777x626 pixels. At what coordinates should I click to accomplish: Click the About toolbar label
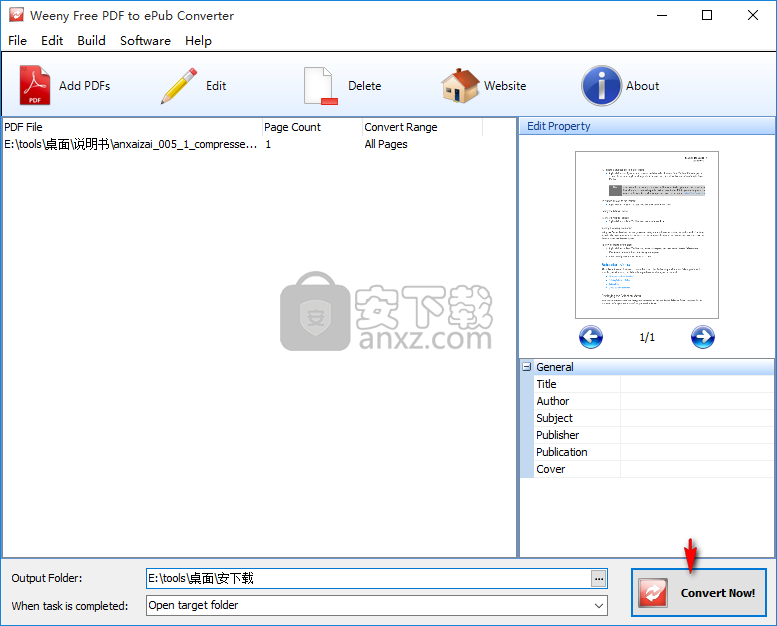click(642, 86)
